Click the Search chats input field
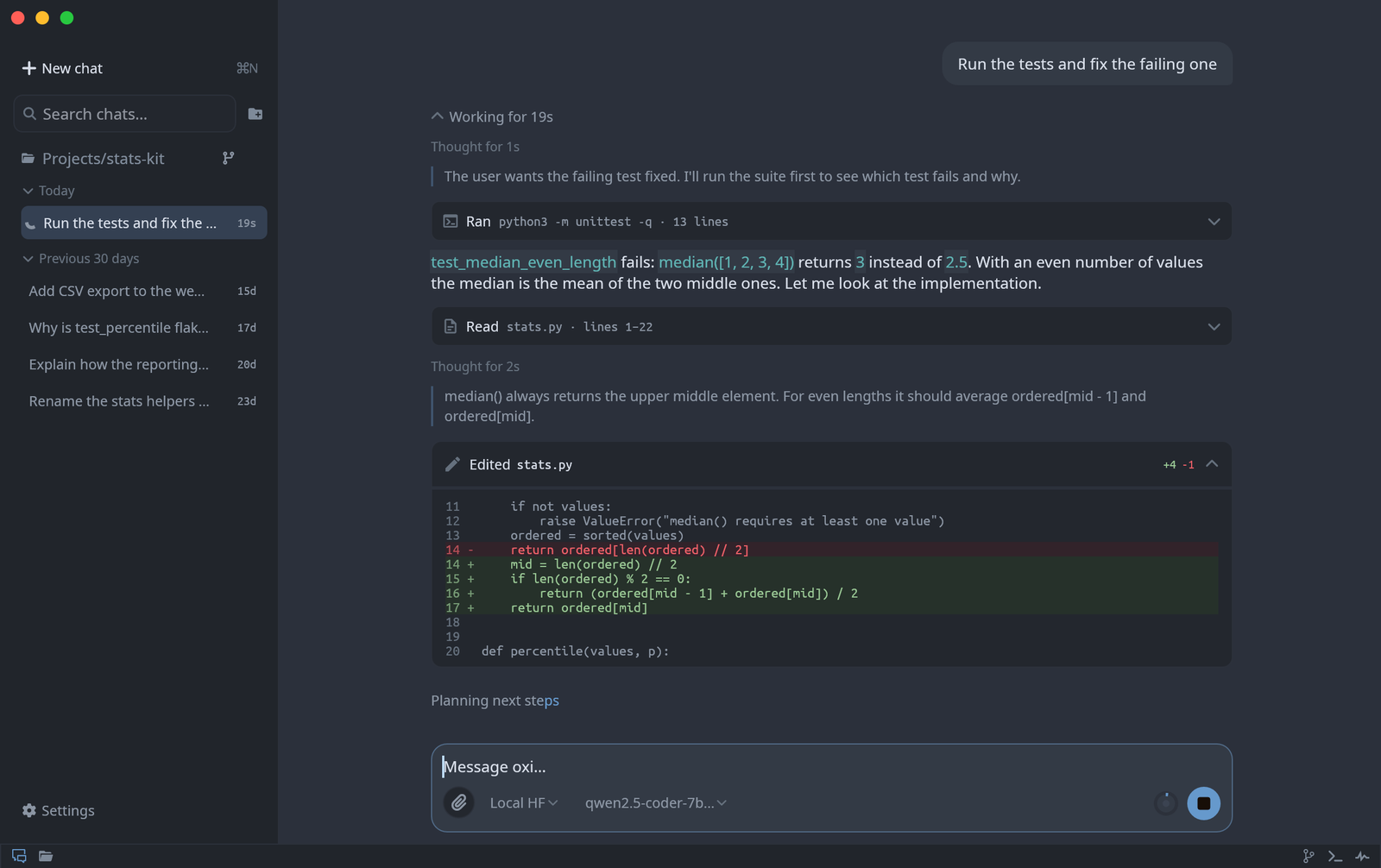Screen dimensions: 1381x868 pyautogui.click(x=124, y=114)
